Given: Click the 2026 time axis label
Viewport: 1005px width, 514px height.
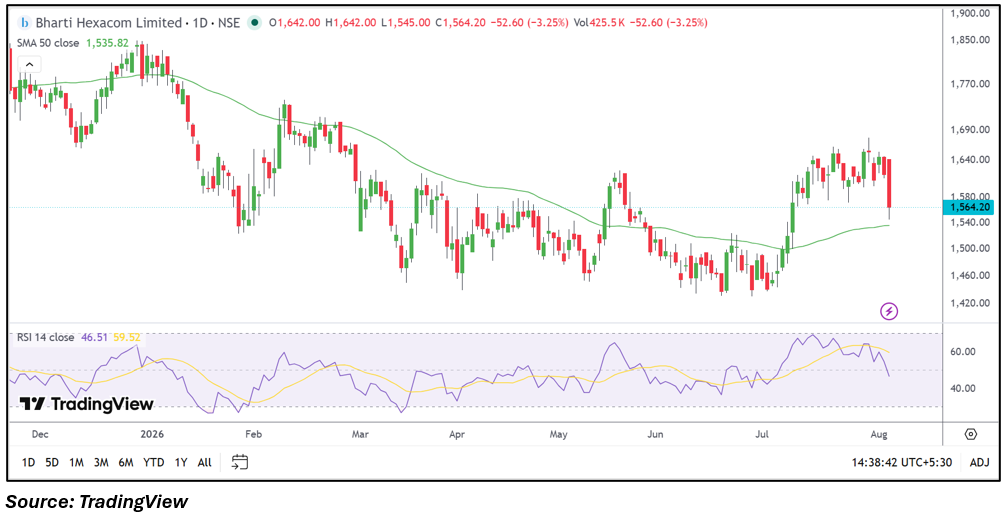Looking at the screenshot, I should pos(153,435).
